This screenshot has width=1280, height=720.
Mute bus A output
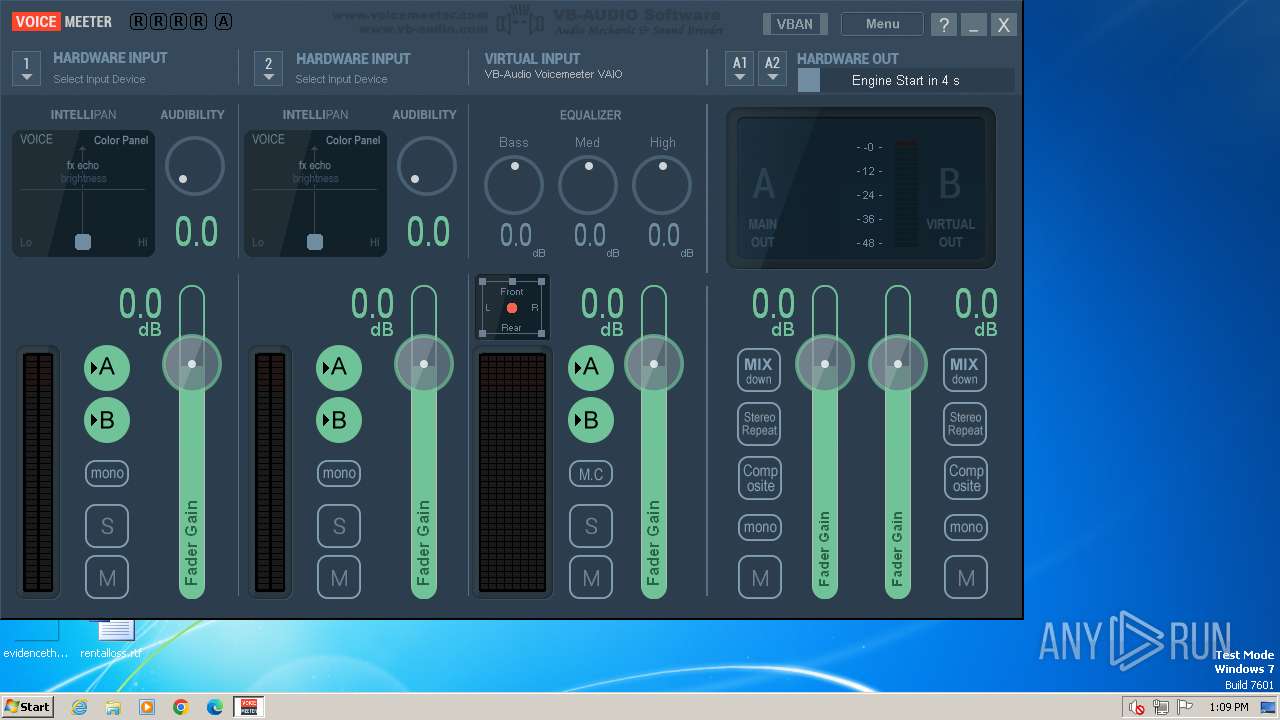pyautogui.click(x=760, y=578)
